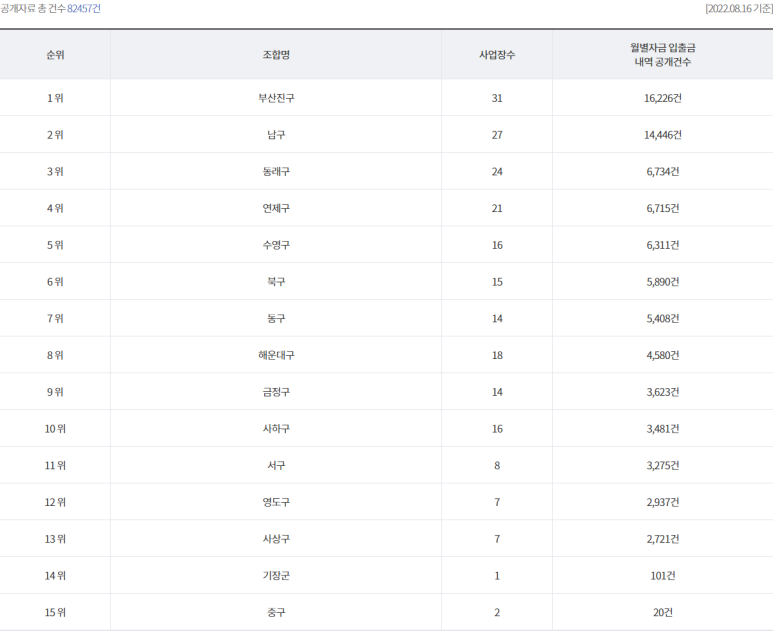Click 사업장수 21 in 연제구 row

coord(497,208)
